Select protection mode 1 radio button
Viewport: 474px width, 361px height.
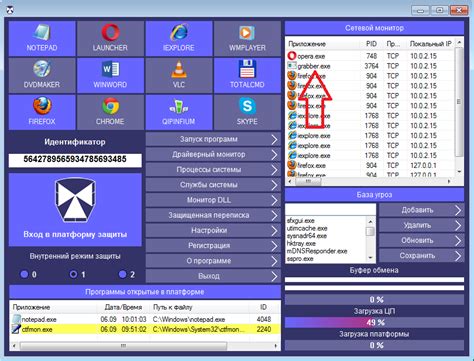(73, 274)
